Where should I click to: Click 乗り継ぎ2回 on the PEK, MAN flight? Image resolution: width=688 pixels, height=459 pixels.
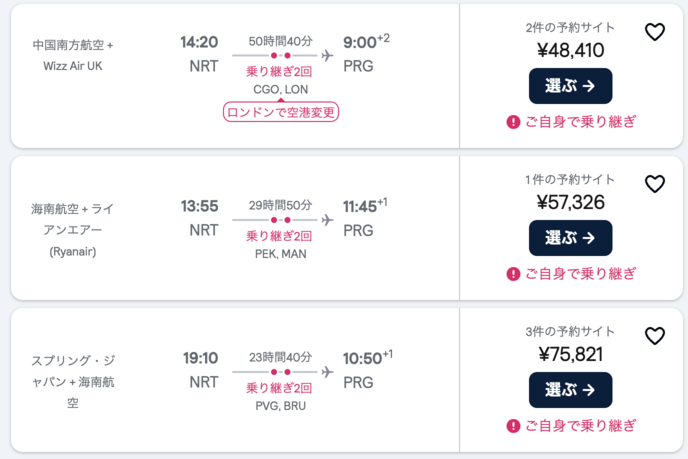pos(280,236)
